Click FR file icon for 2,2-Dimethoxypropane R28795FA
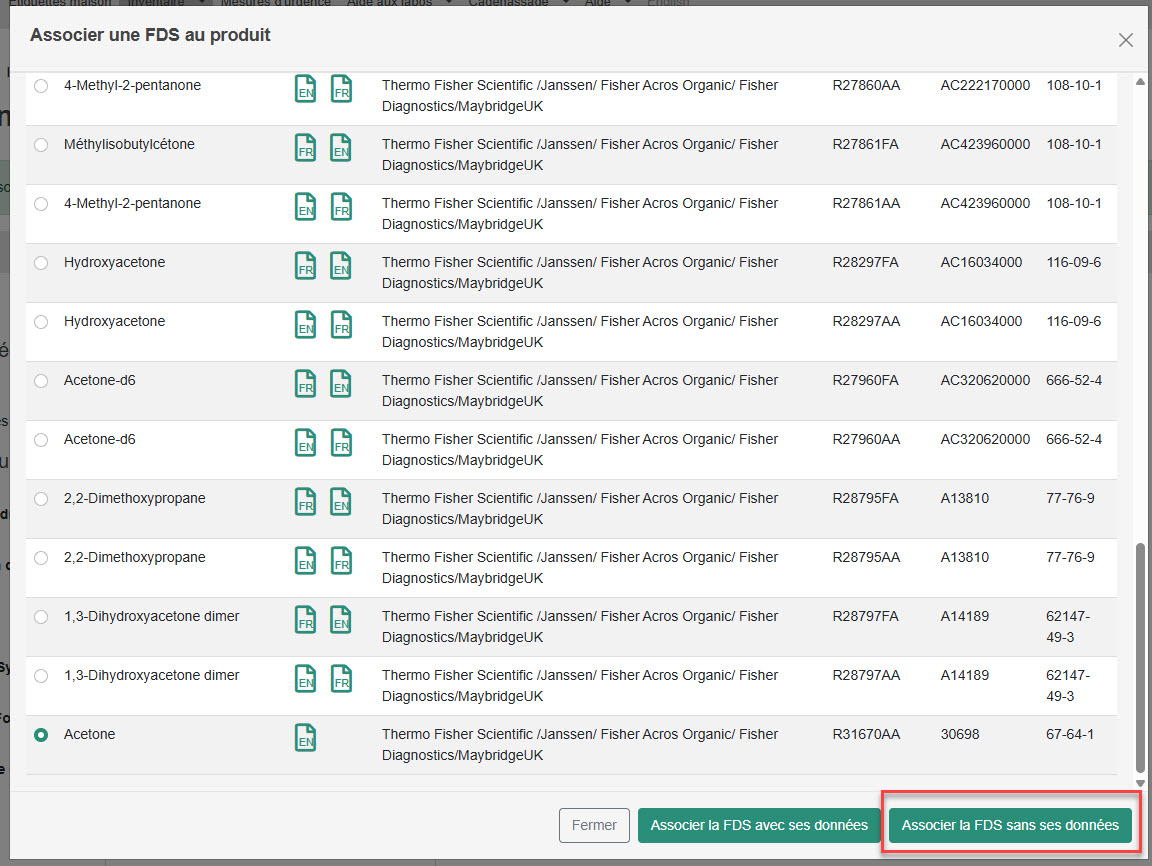Viewport: 1152px width, 866px height. tap(305, 501)
